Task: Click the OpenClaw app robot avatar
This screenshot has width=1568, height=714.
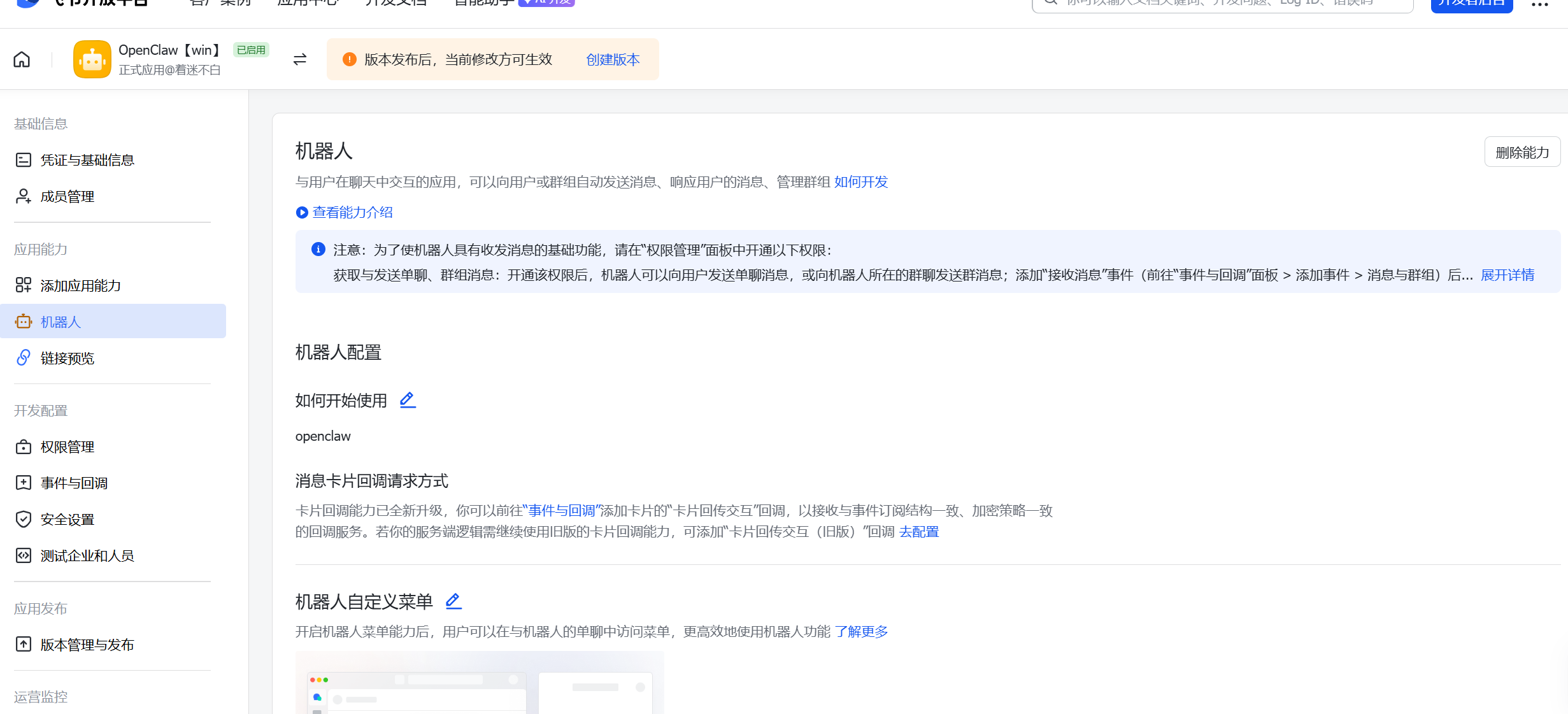Action: [x=92, y=59]
